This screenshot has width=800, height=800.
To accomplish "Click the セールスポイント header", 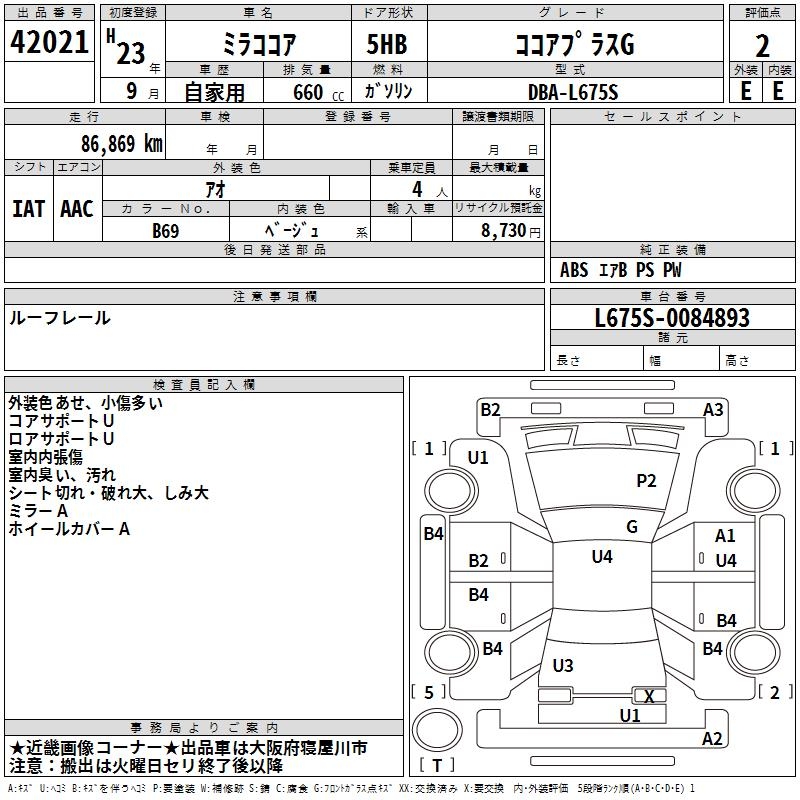I will point(672,117).
